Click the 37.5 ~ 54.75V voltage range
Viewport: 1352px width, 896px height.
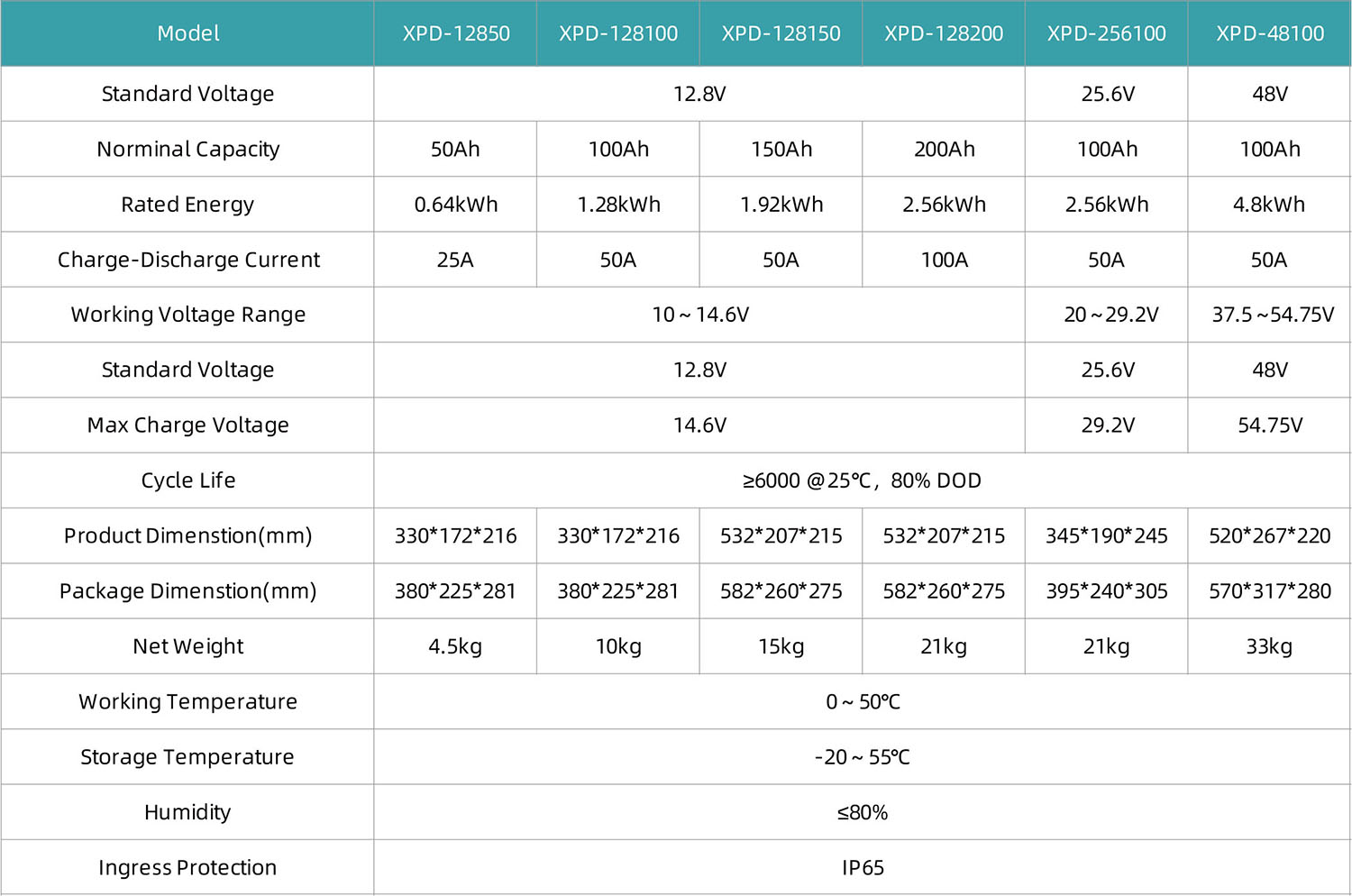coord(1272,315)
